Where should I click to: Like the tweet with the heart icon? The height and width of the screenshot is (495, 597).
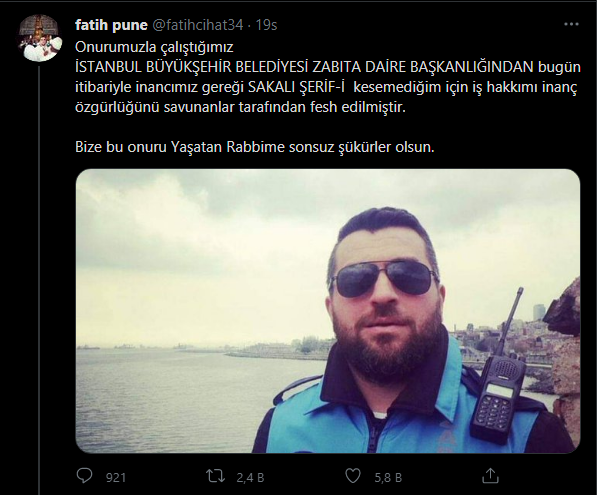click(353, 476)
